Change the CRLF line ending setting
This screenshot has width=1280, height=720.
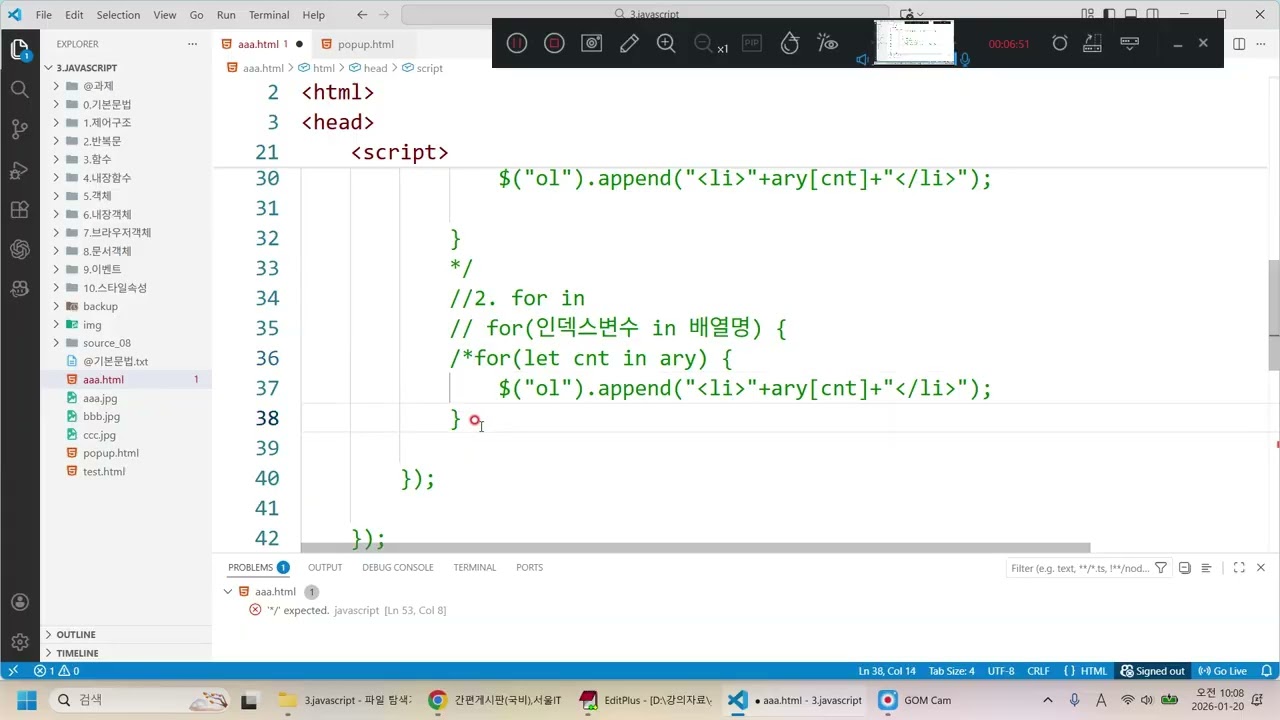[1038, 671]
